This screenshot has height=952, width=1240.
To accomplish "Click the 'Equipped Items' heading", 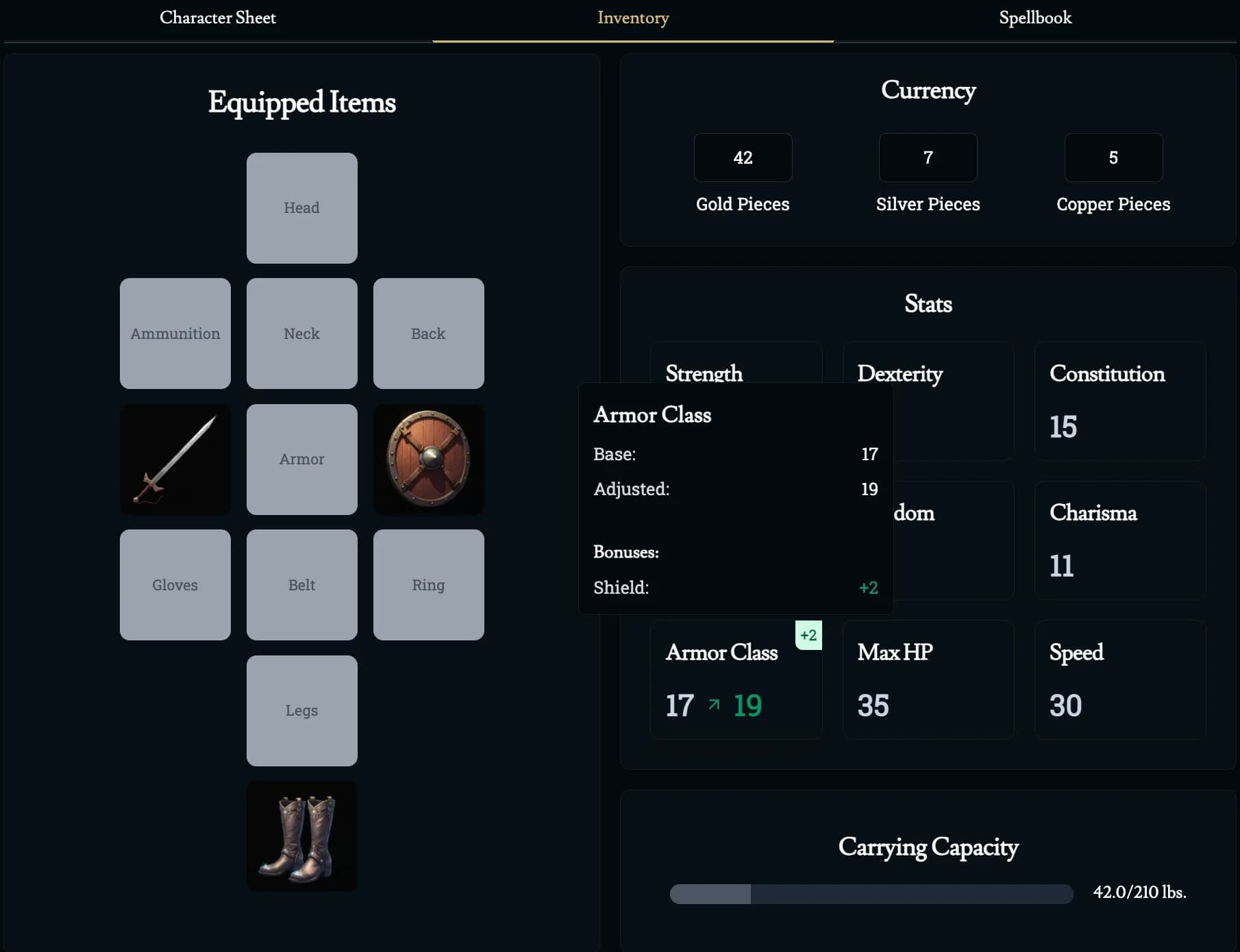I will (x=302, y=102).
